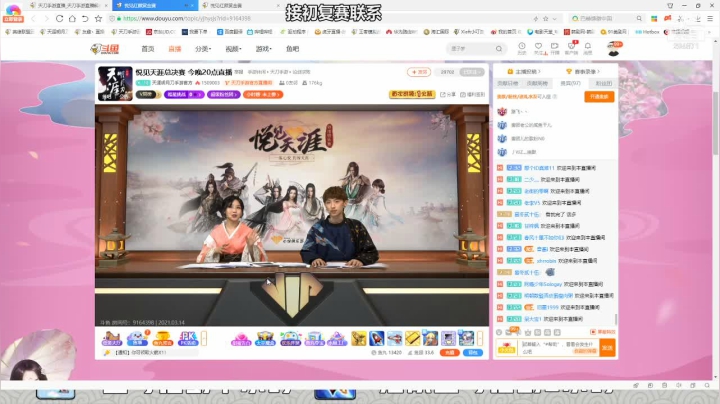Click the question mark help icon beside 可入座

pos(555,97)
